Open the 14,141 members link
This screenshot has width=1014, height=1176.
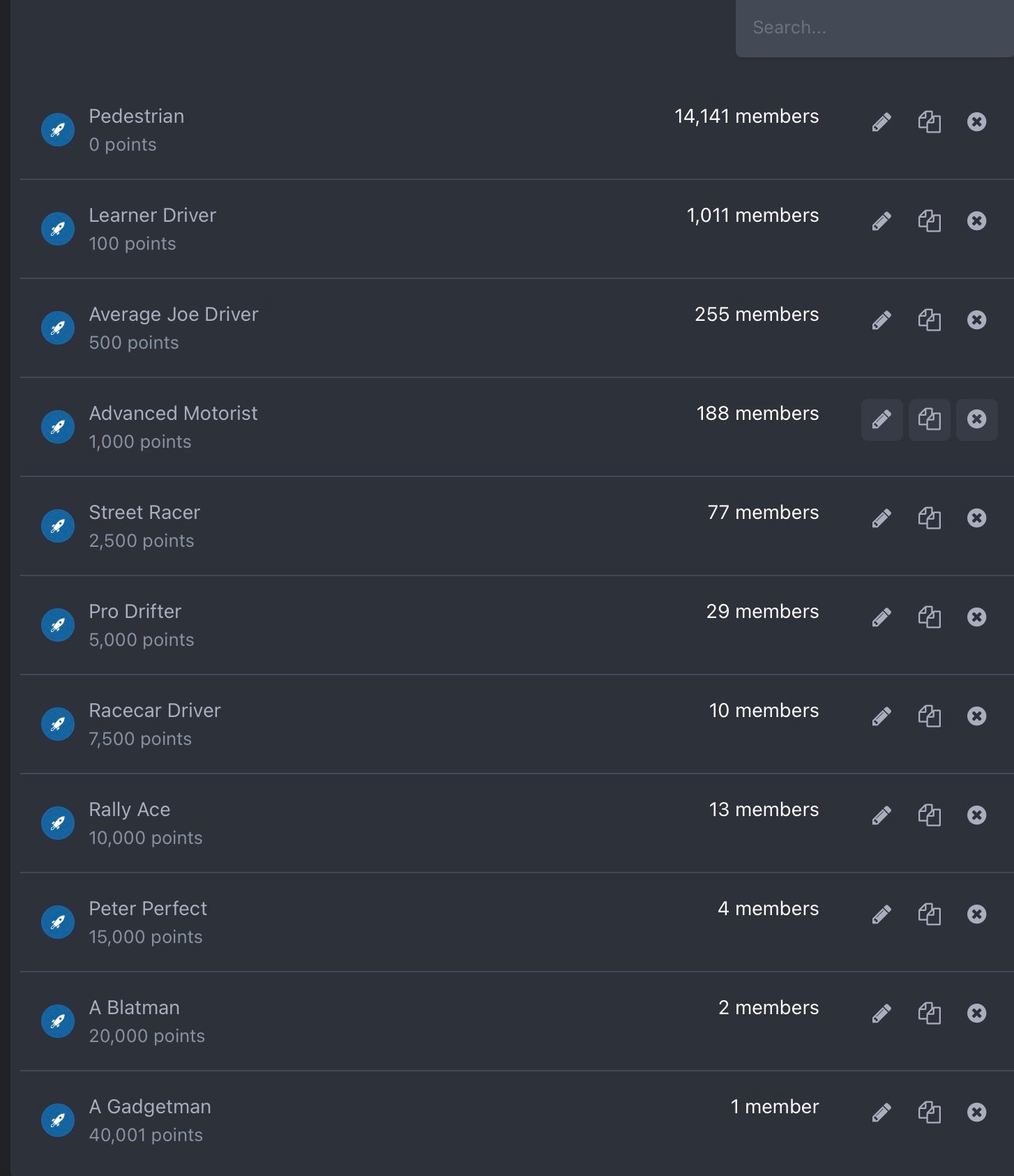[746, 116]
